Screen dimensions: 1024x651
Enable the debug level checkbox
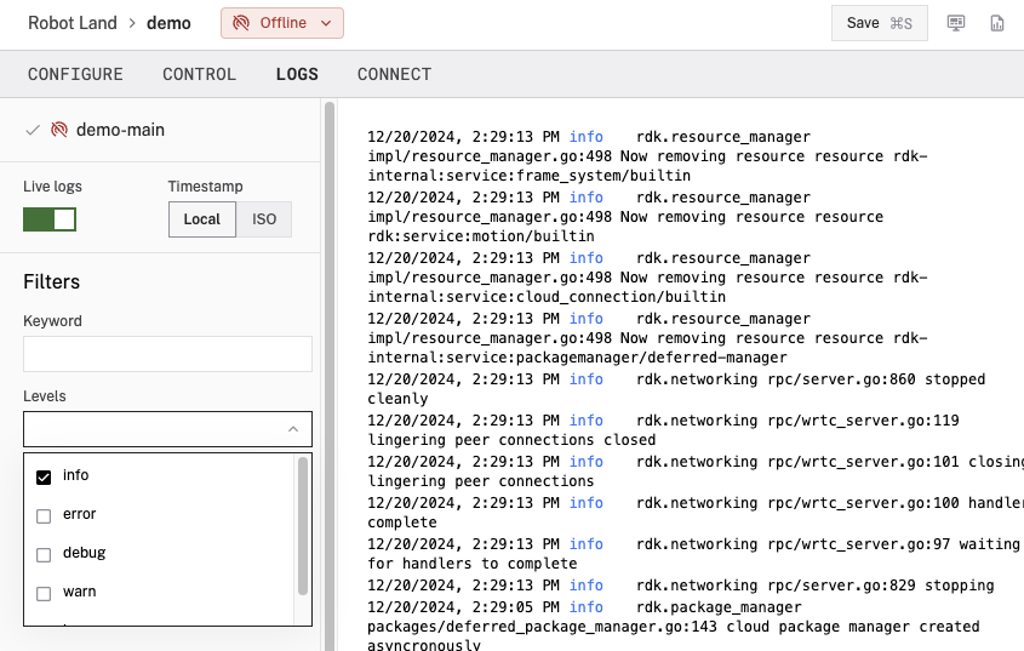43,553
